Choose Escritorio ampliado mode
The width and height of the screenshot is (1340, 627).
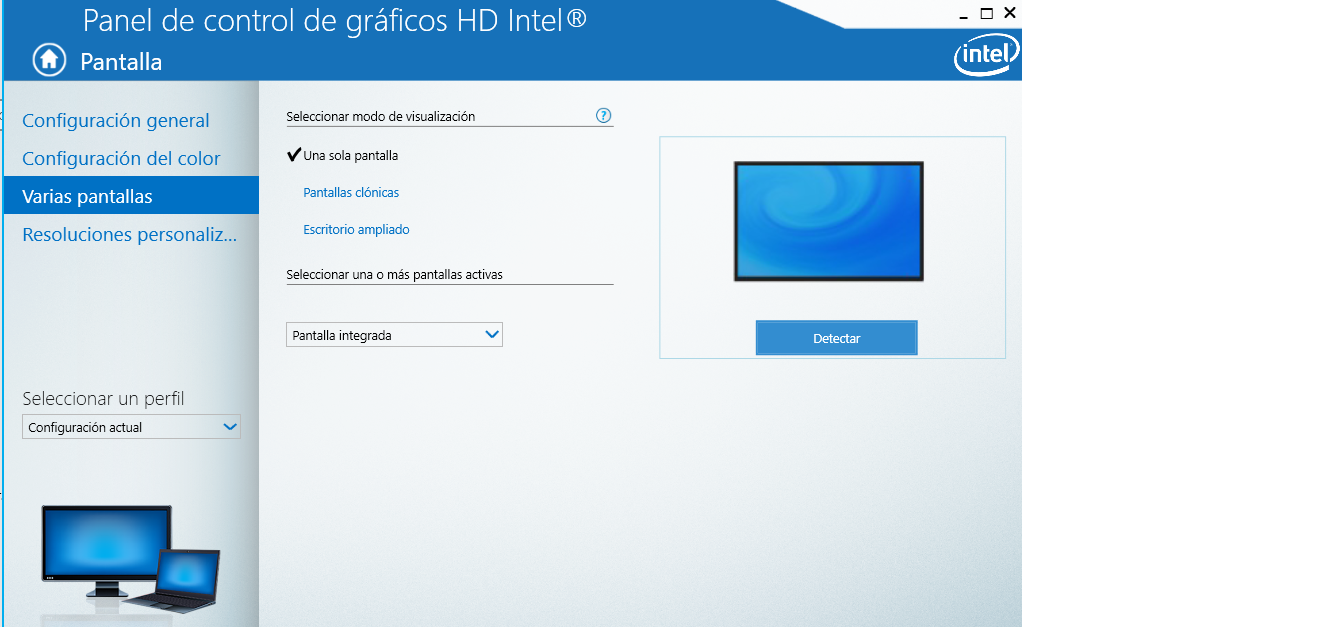pos(356,229)
